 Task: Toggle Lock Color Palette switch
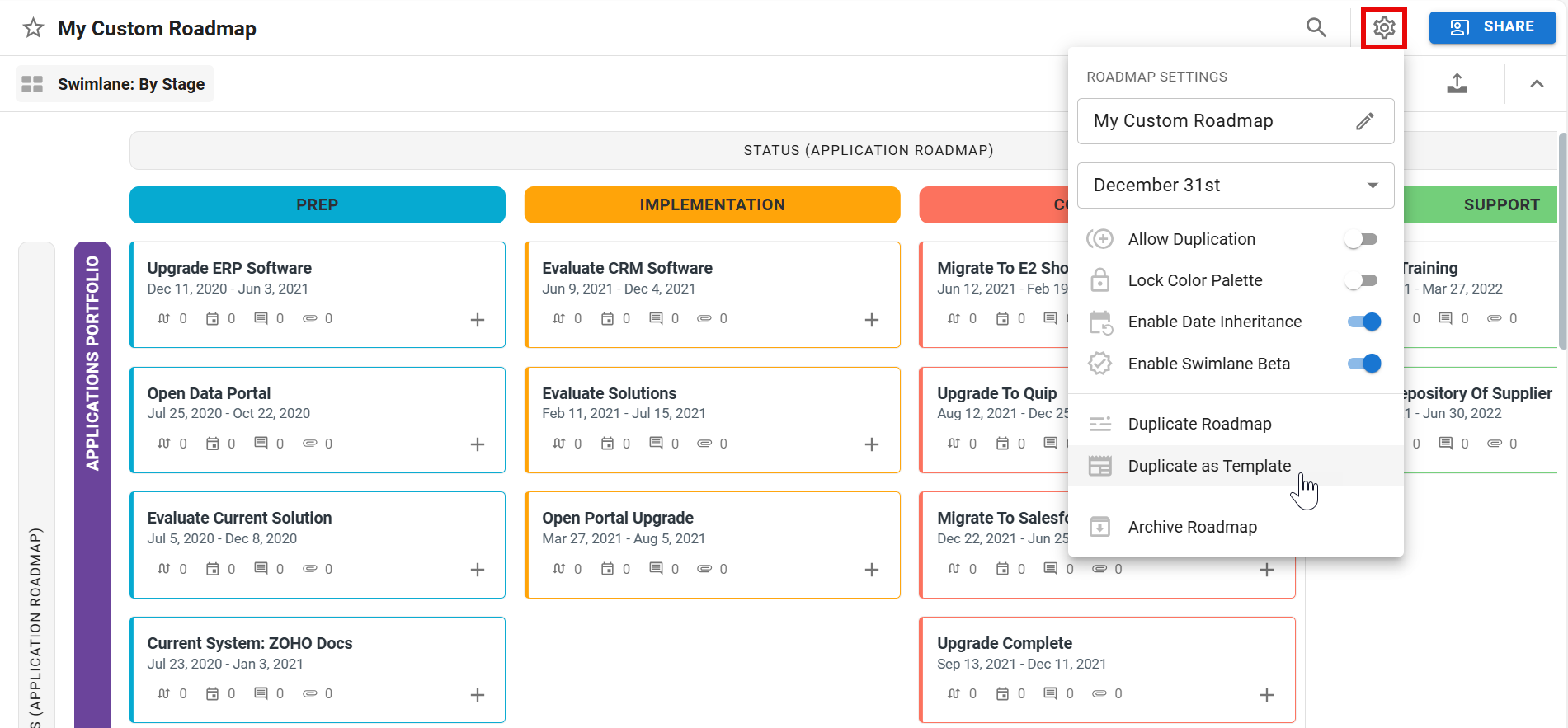(x=1361, y=280)
